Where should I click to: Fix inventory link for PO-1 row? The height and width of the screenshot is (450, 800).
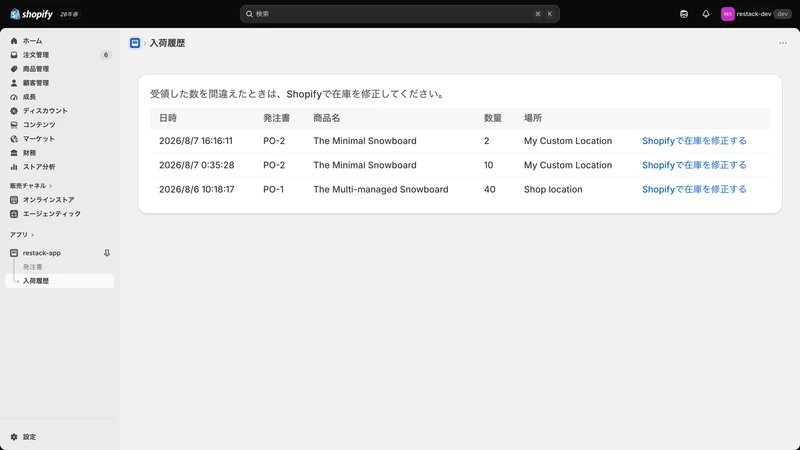(694, 189)
